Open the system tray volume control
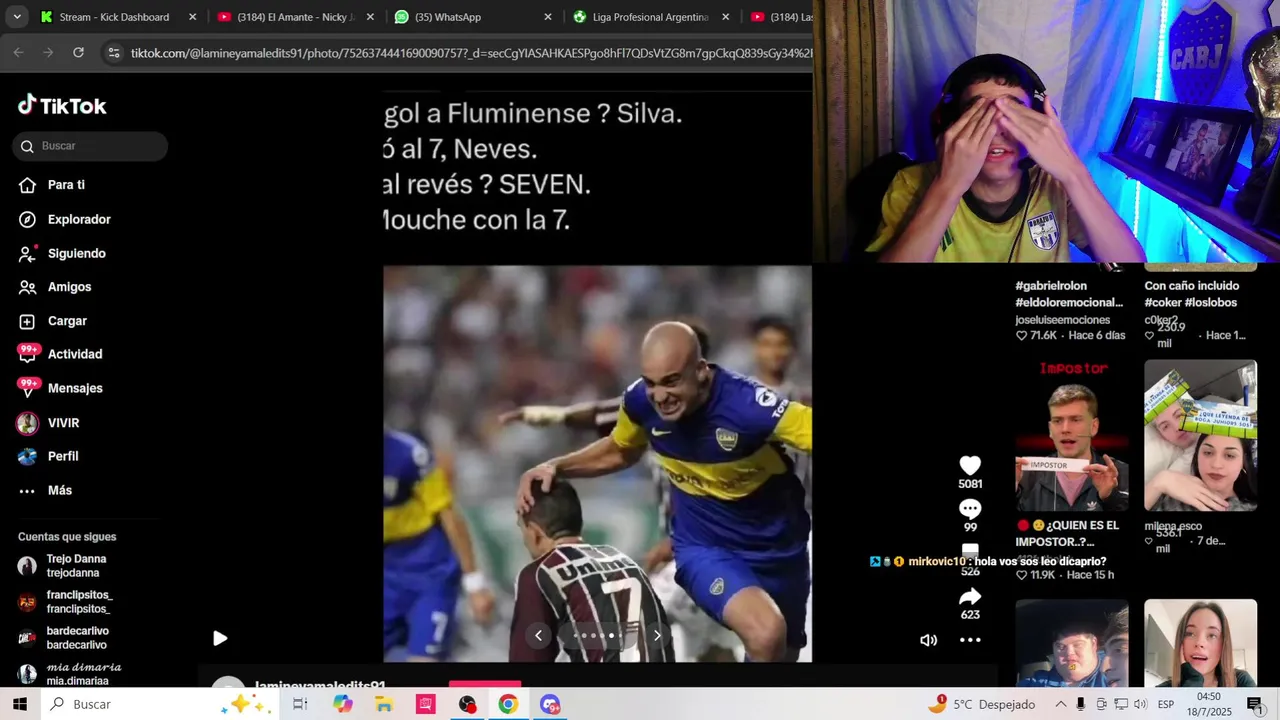Image resolution: width=1280 pixels, height=720 pixels. [x=1139, y=704]
